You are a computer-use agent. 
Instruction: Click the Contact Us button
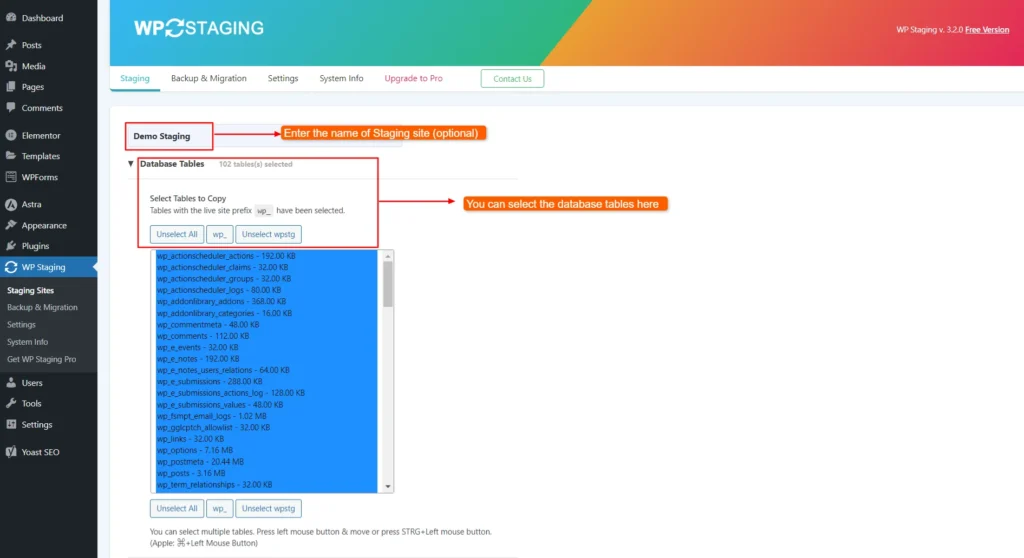coord(512,79)
